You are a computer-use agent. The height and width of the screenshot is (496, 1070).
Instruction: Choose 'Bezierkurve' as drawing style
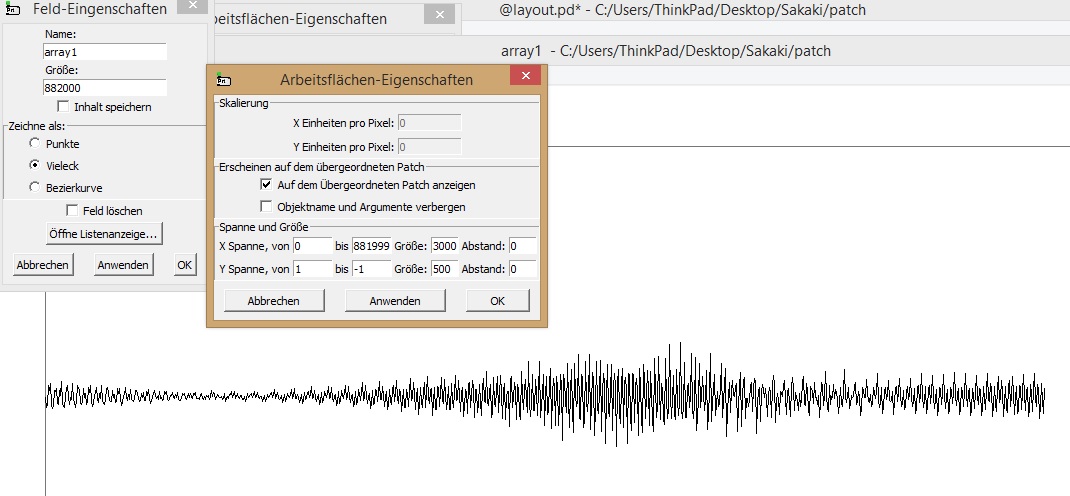[x=35, y=187]
